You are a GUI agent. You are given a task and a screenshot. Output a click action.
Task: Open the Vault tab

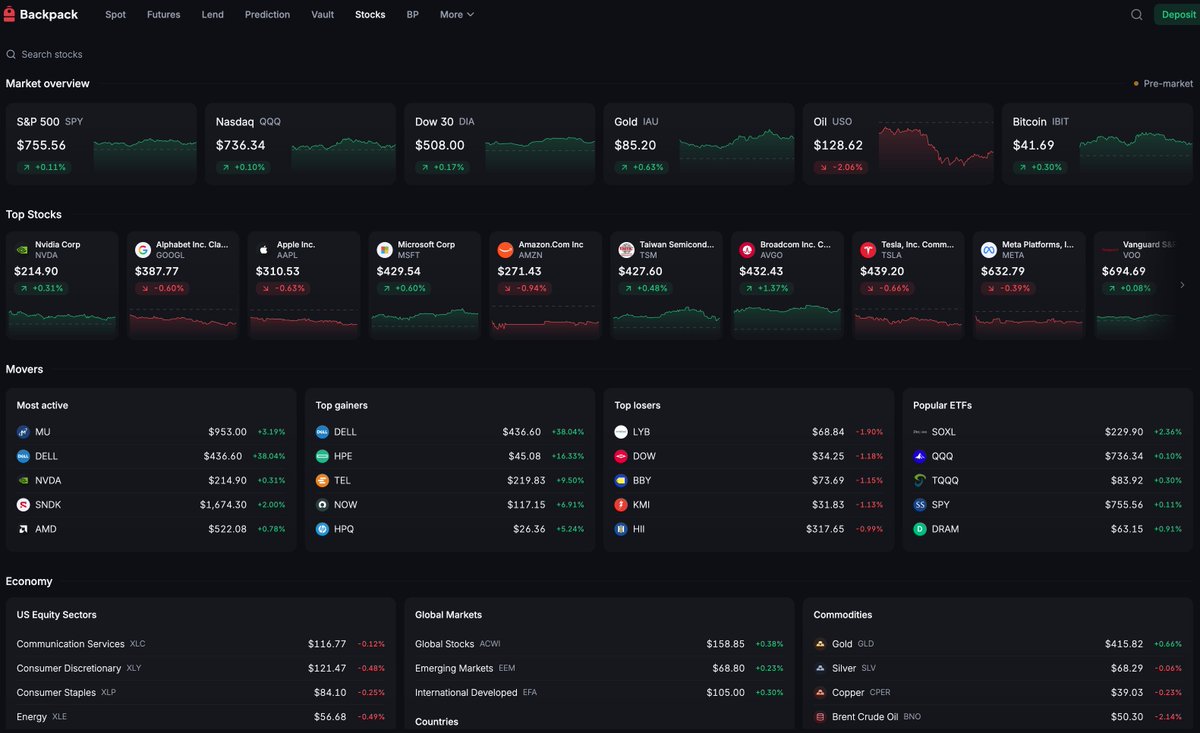[323, 15]
